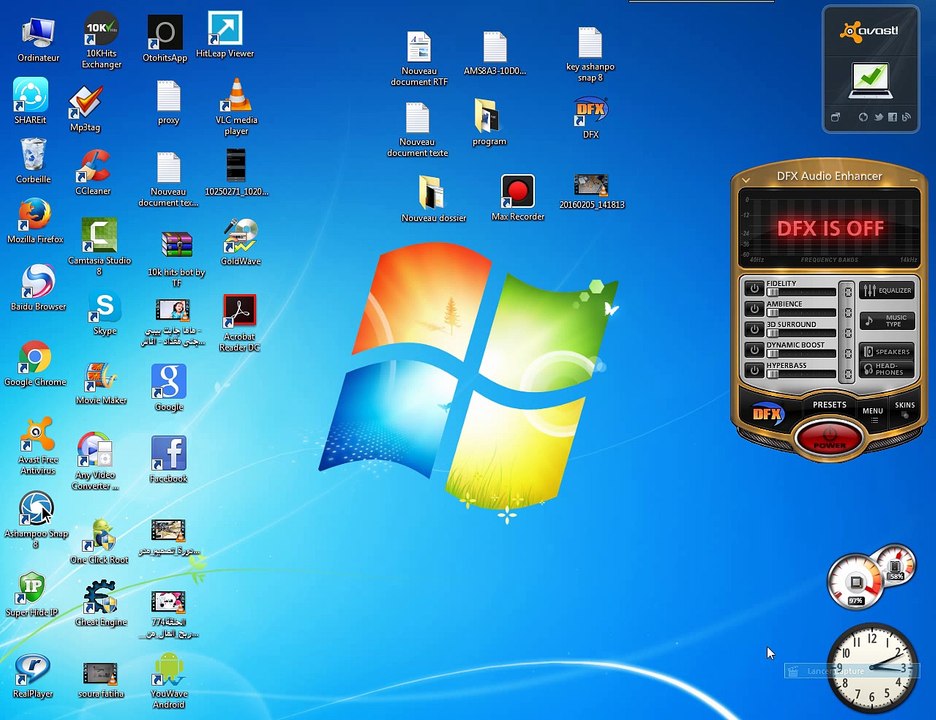Open HitLeap Viewer shortcut
This screenshot has height=720, width=936.
(225, 36)
